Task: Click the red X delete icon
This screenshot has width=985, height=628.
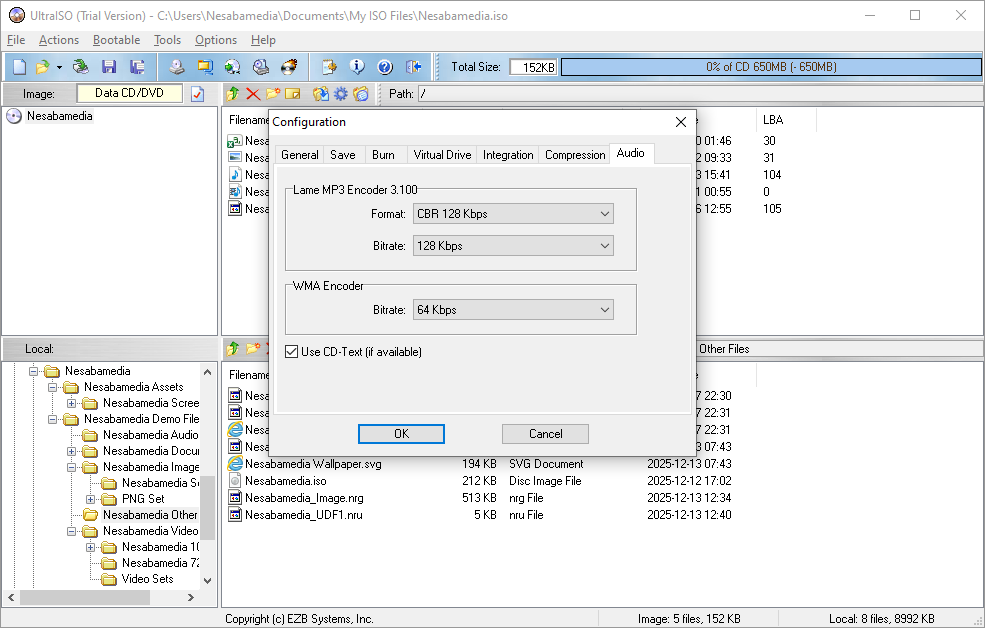Action: [x=252, y=94]
